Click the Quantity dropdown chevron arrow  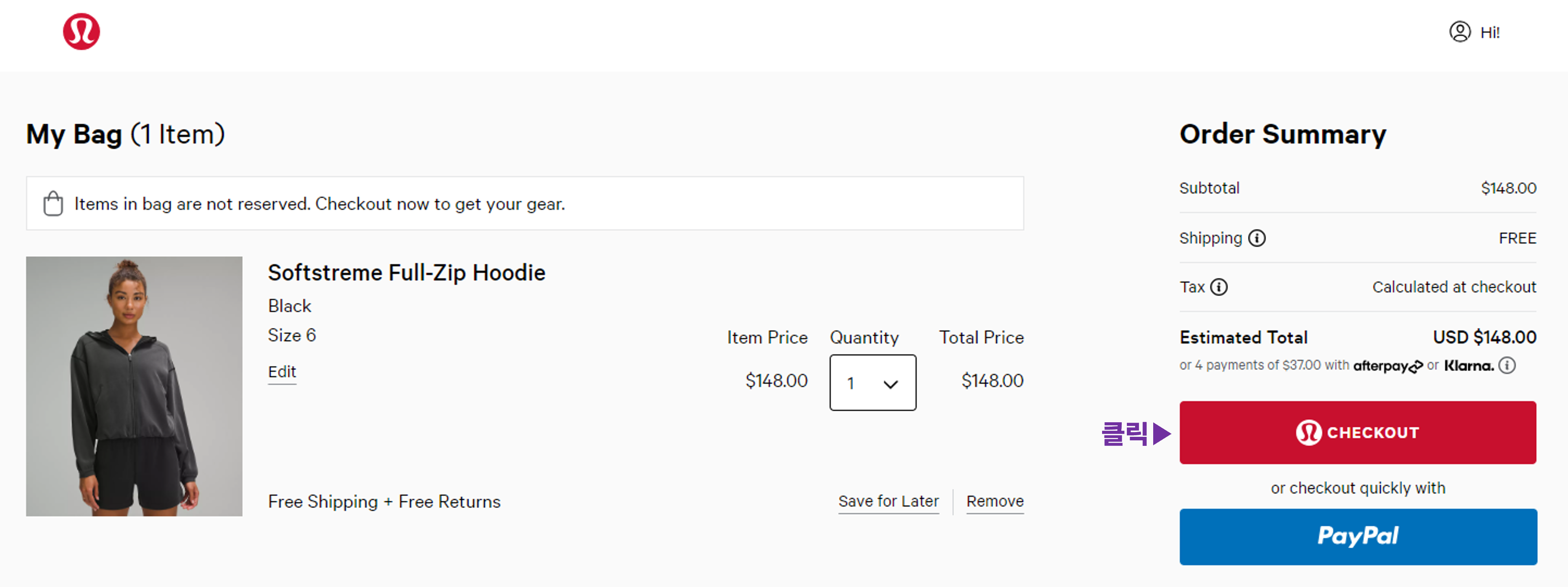891,384
